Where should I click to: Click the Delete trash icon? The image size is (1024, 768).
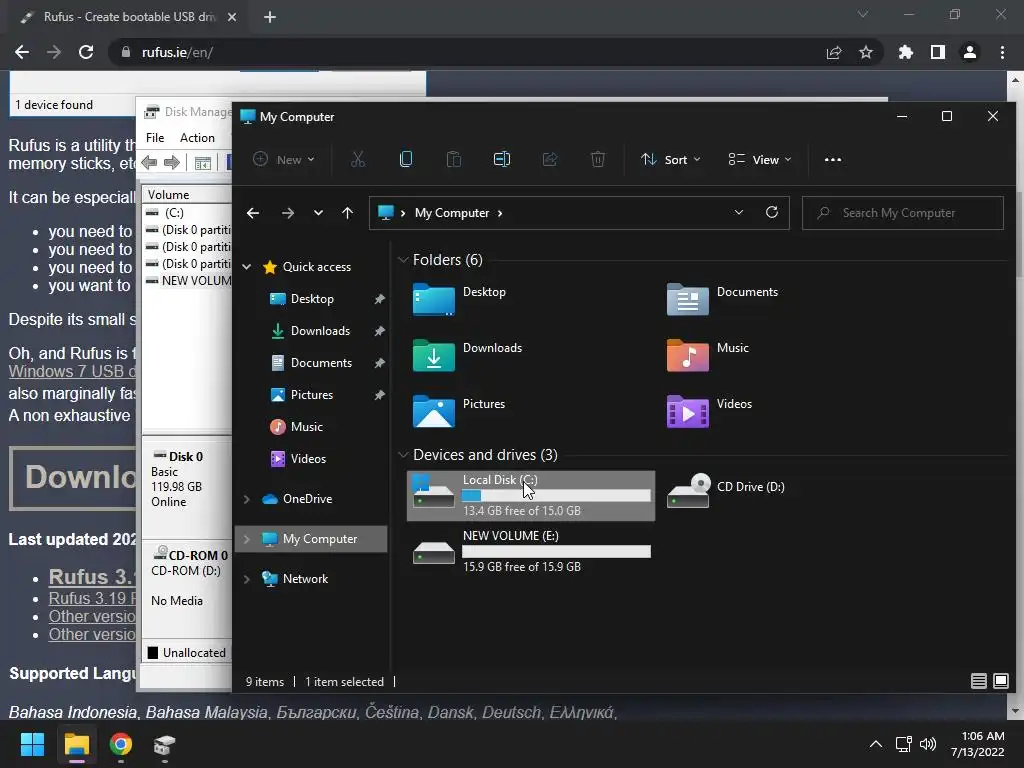[598, 159]
